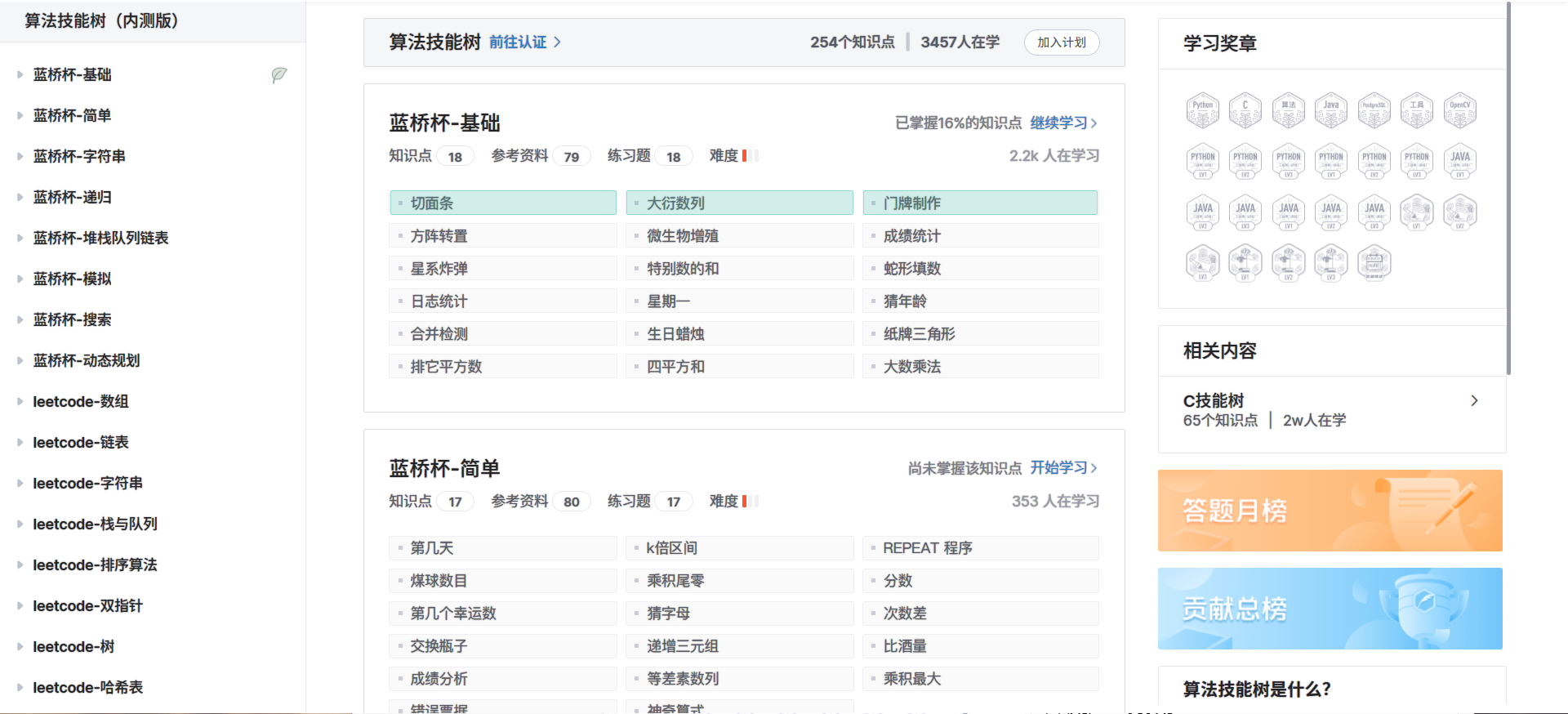Select 蓝桥杯-动态规划 in the sidebar

coord(87,360)
